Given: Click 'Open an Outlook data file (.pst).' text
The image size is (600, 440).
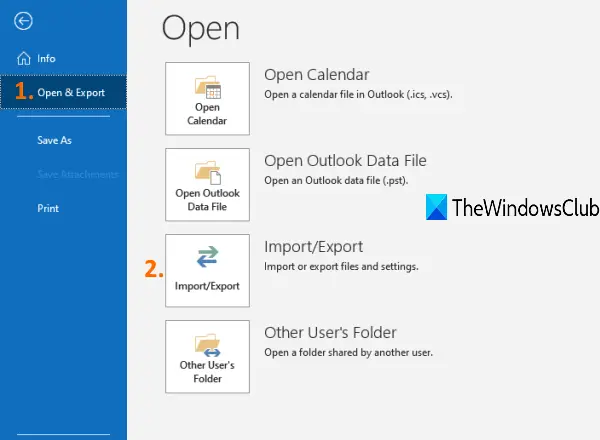Looking at the screenshot, I should click(x=336, y=181).
